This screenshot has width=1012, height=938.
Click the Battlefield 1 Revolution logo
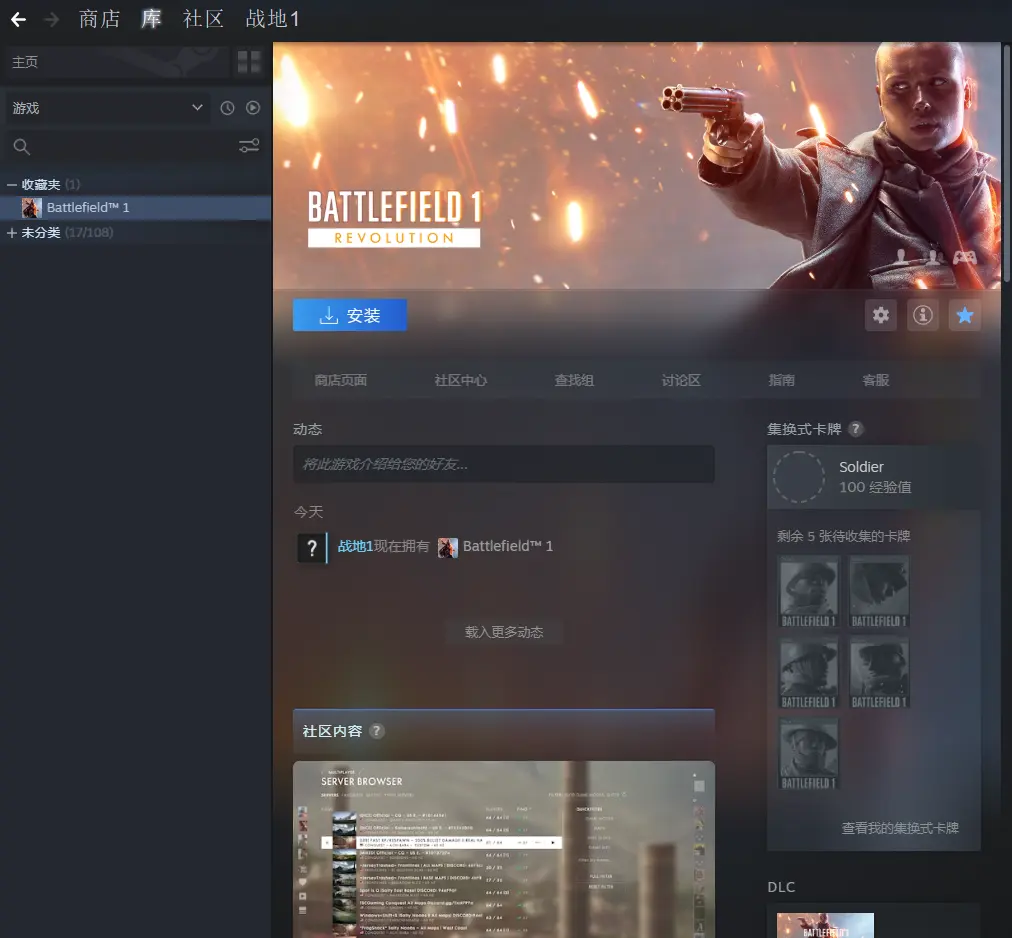pos(394,218)
